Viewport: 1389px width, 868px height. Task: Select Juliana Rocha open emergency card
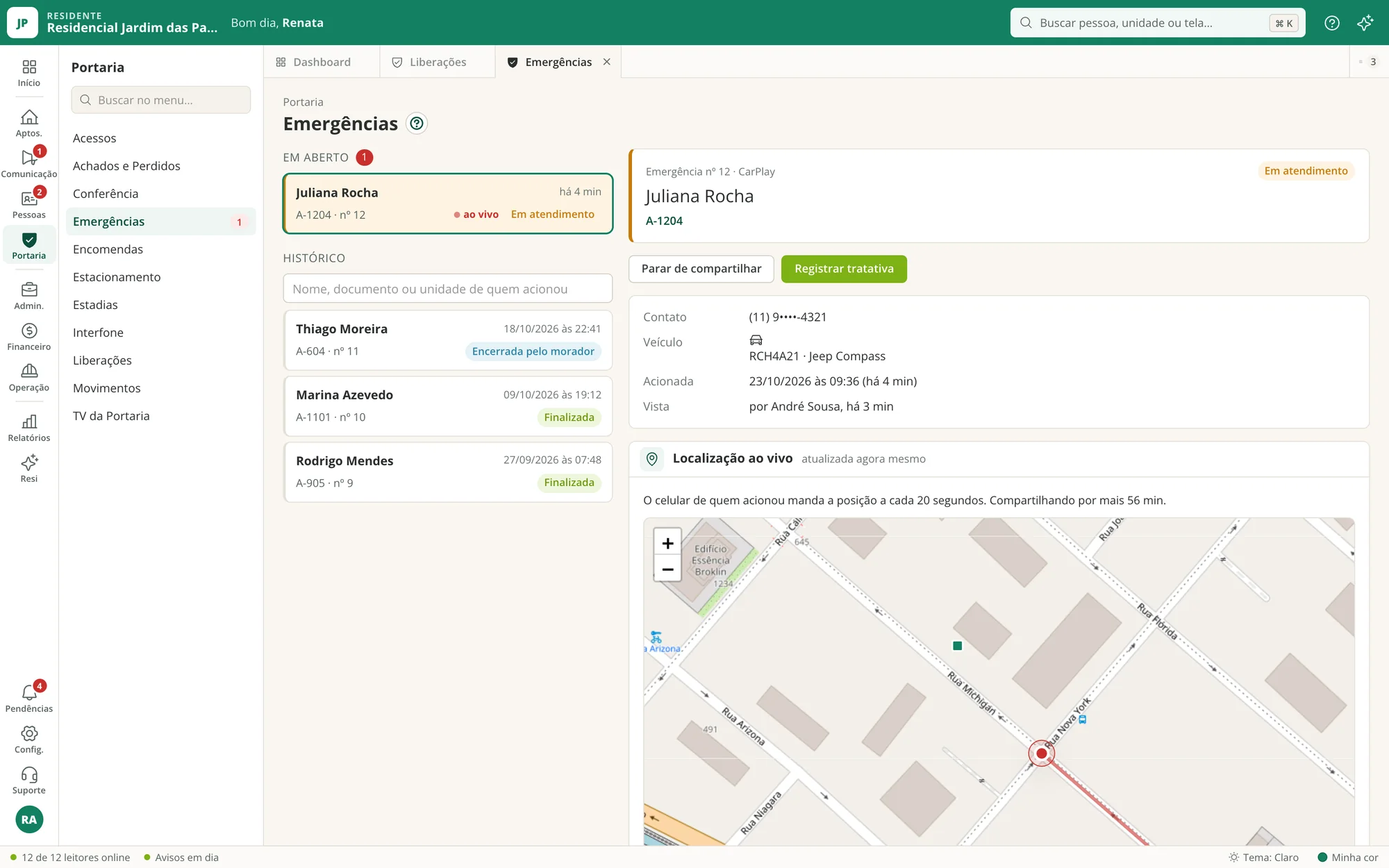coord(448,203)
